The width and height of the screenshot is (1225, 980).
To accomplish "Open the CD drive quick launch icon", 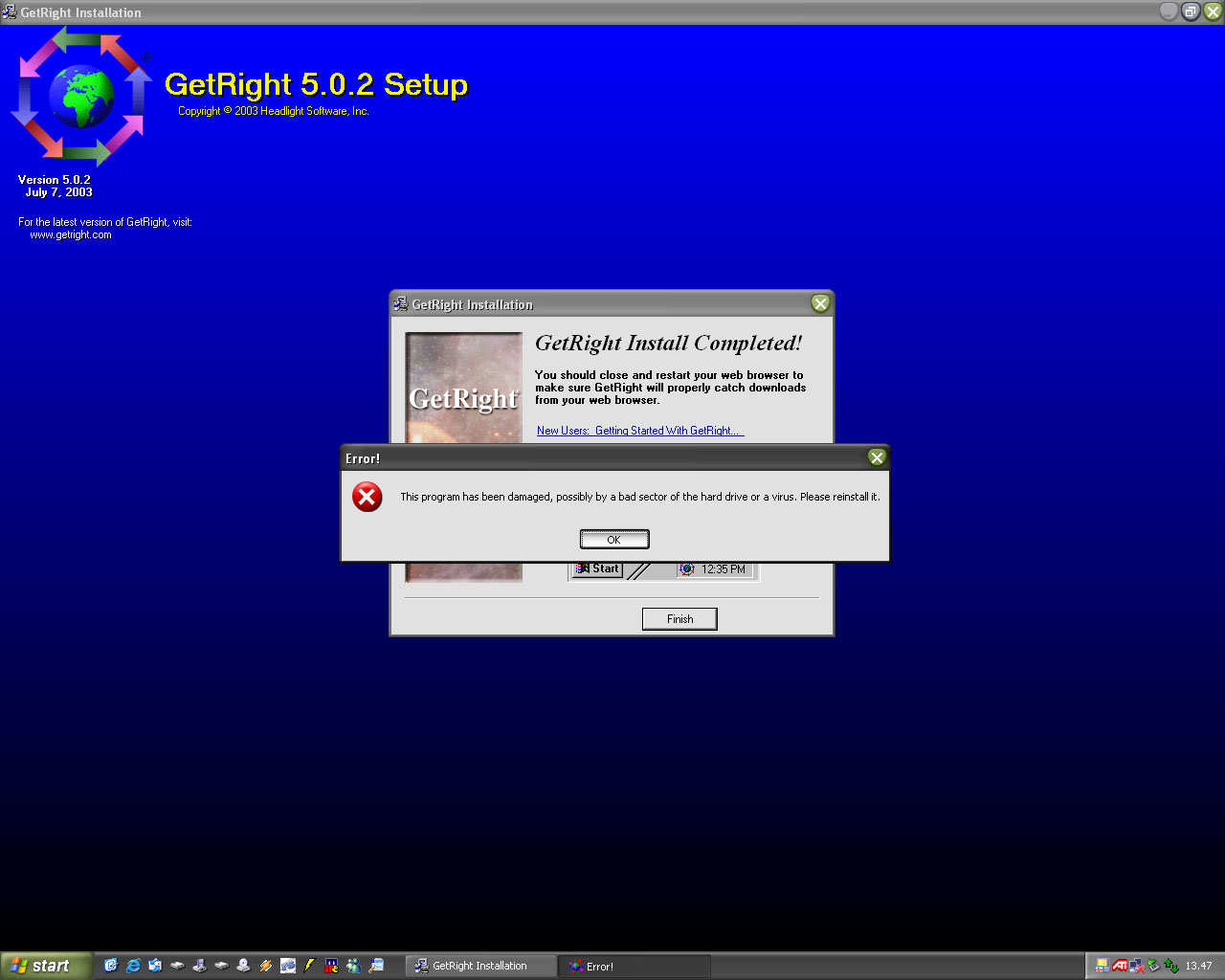I will (243, 966).
